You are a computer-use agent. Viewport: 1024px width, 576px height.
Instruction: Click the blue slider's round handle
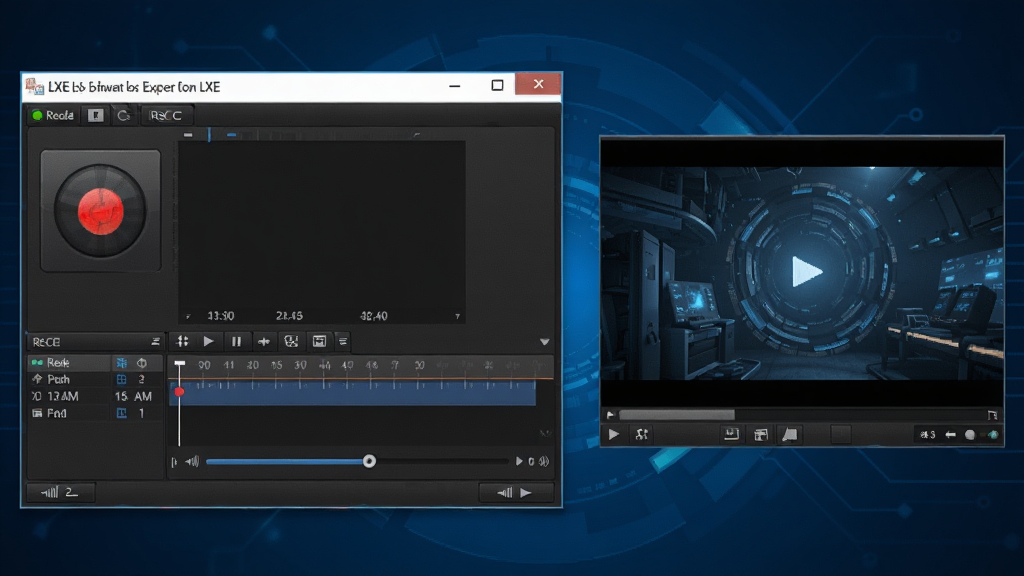click(x=369, y=462)
